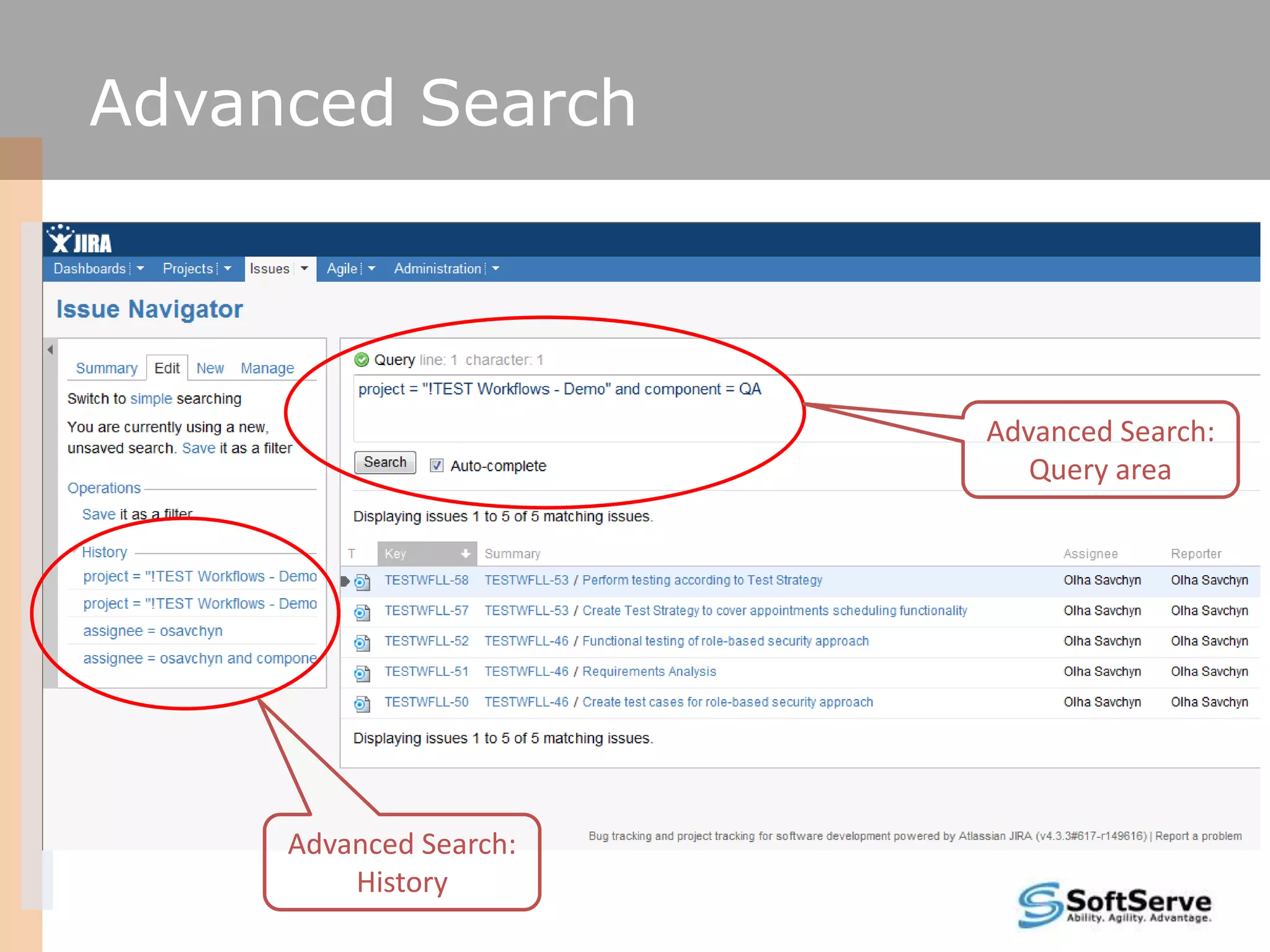Open the Issues menu
Image resolution: width=1270 pixels, height=952 pixels.
pyautogui.click(x=269, y=268)
